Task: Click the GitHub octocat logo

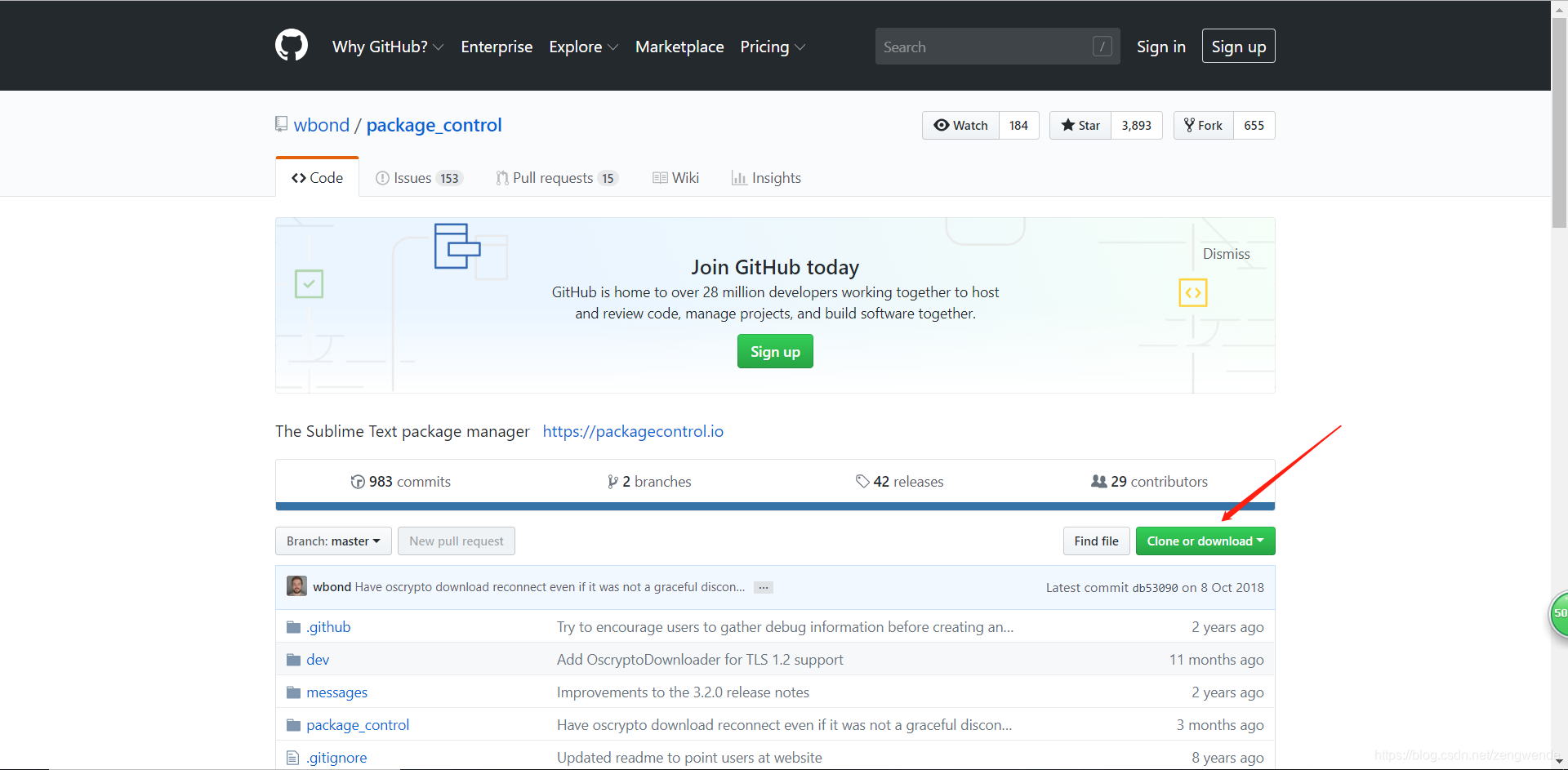Action: [x=292, y=45]
